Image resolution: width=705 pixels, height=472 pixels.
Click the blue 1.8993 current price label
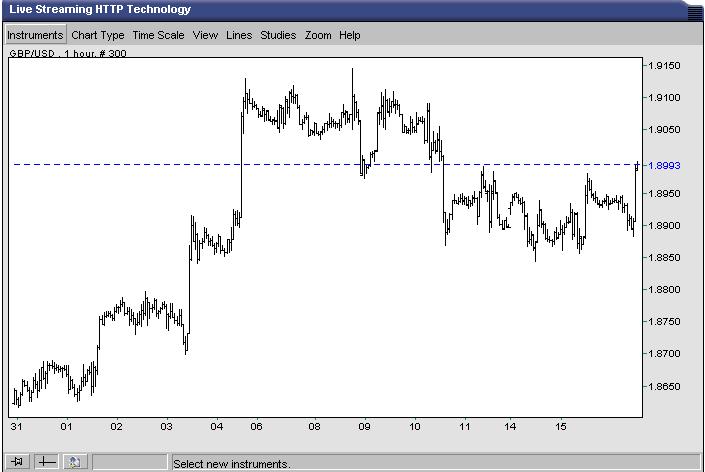[x=665, y=166]
